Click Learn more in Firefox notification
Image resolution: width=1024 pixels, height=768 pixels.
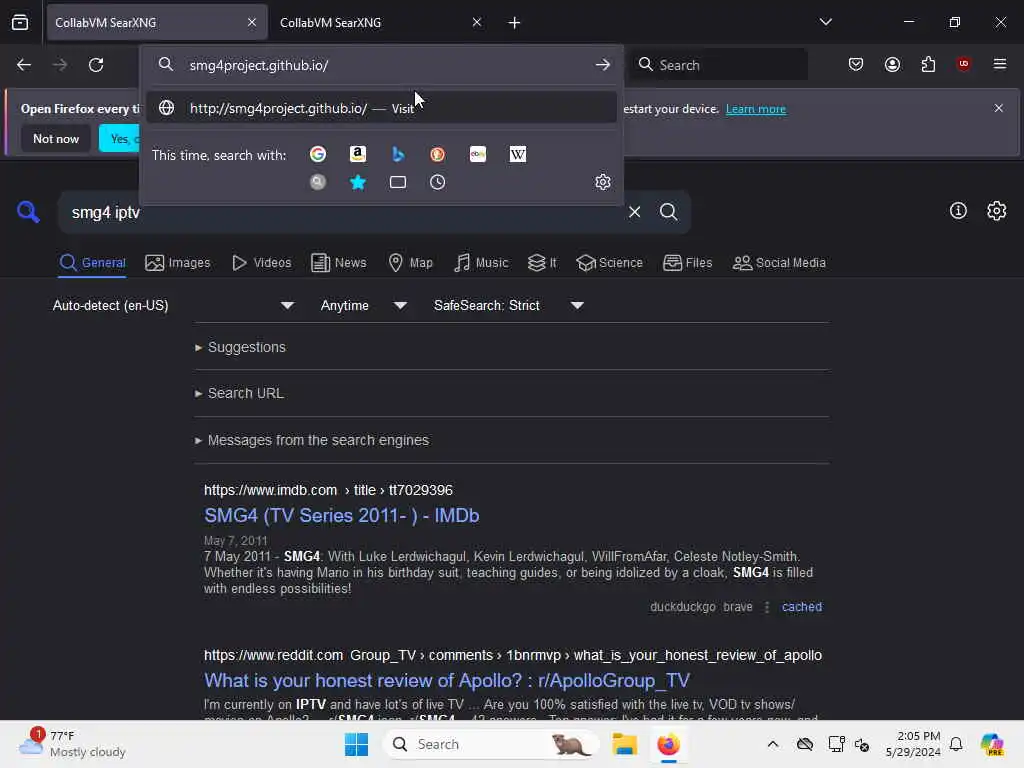point(756,109)
